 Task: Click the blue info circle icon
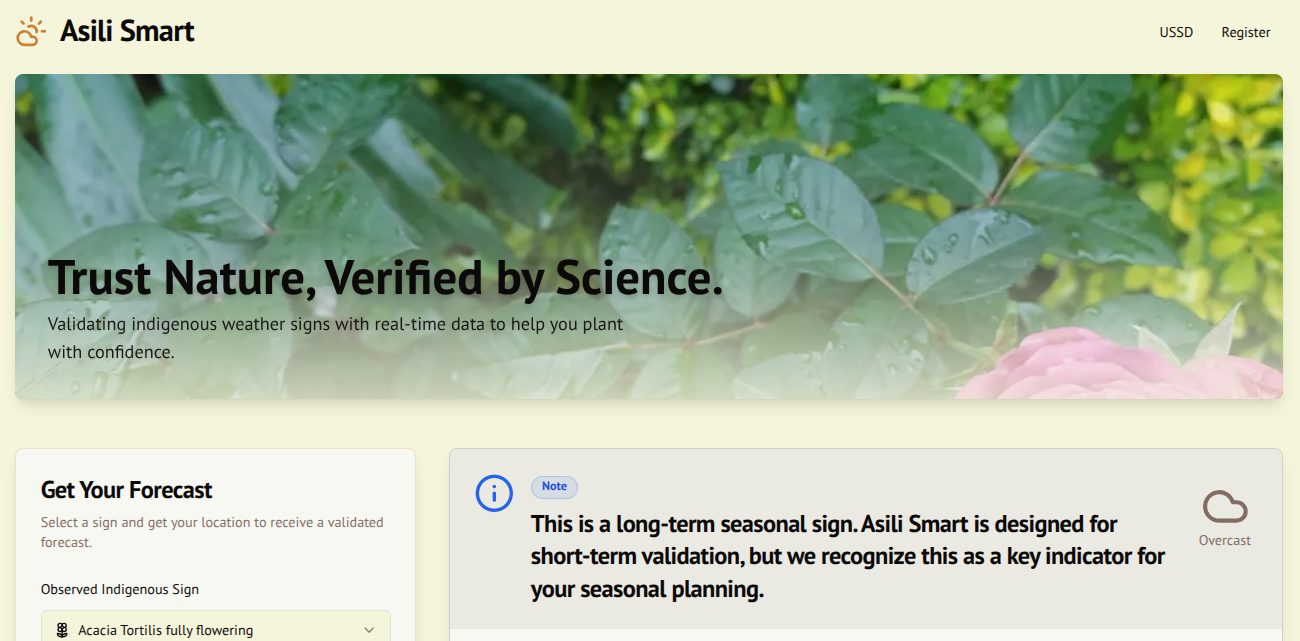[494, 493]
